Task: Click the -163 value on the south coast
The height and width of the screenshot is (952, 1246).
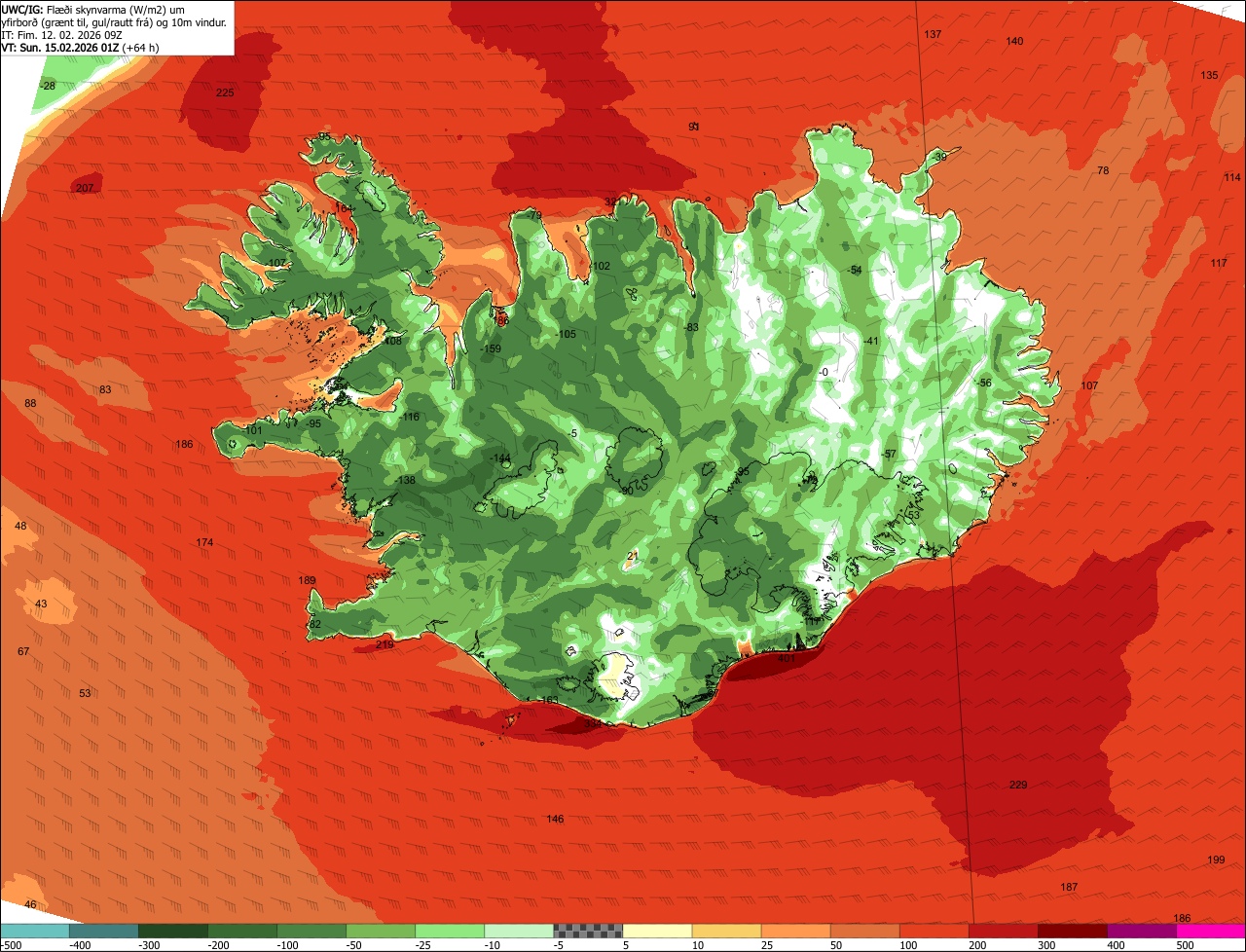Action: click(x=549, y=700)
